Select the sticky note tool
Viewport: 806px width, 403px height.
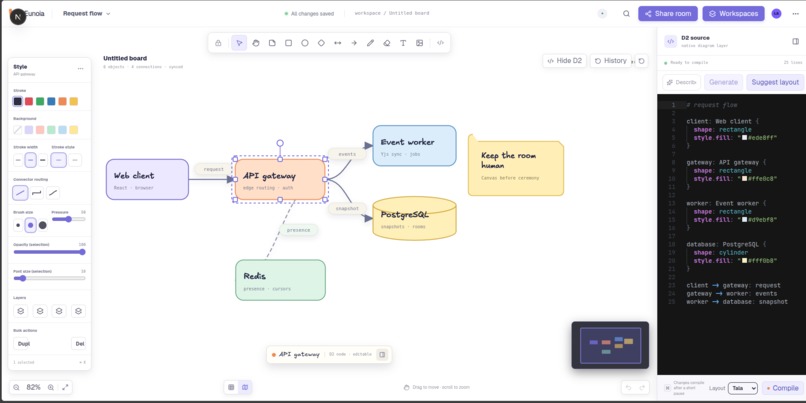pyautogui.click(x=272, y=43)
